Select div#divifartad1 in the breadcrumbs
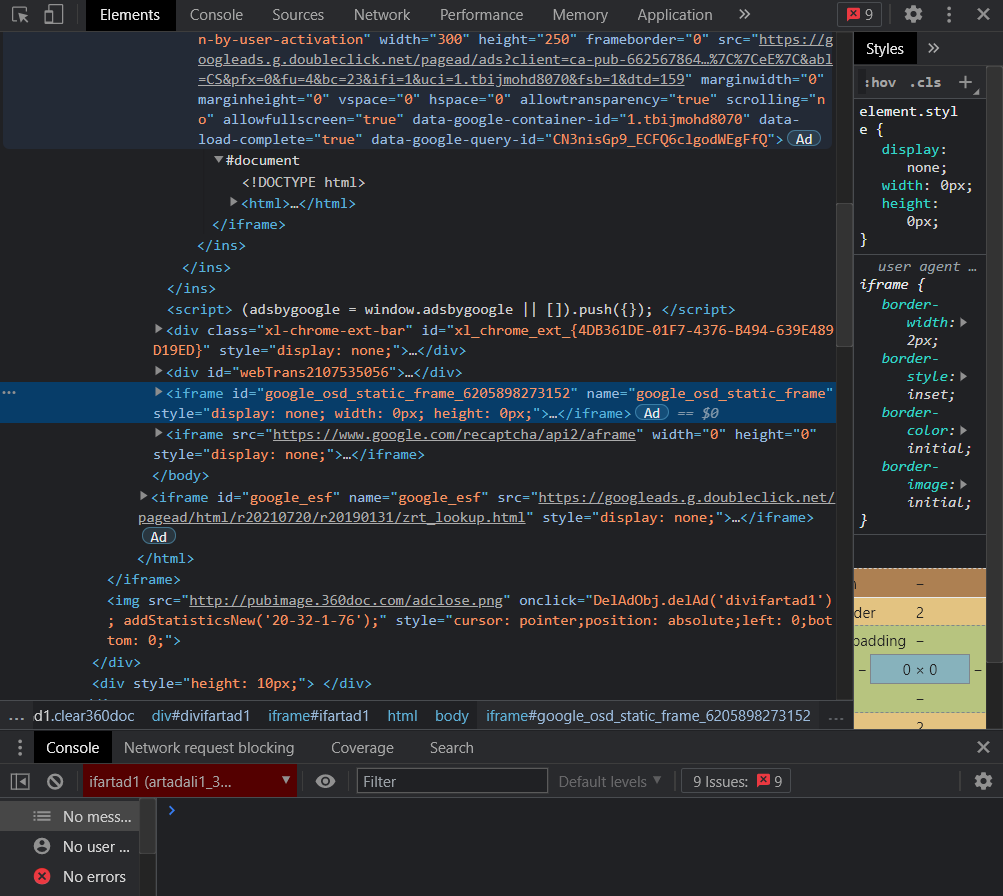 (x=200, y=716)
